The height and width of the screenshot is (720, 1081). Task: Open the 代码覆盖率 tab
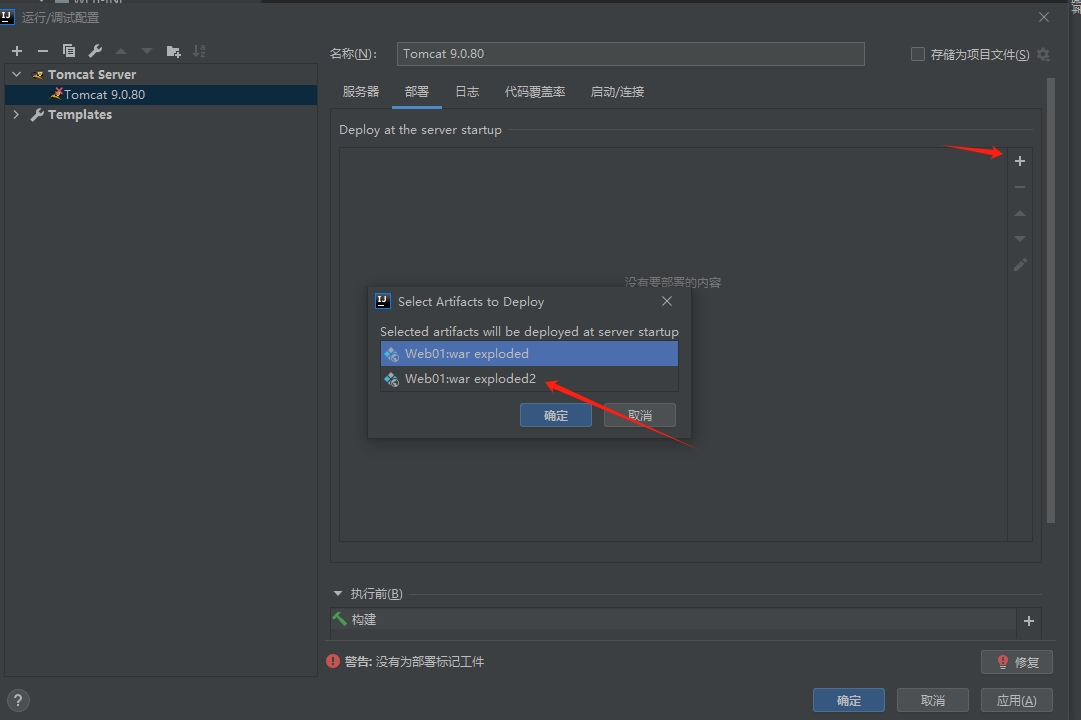pos(535,92)
